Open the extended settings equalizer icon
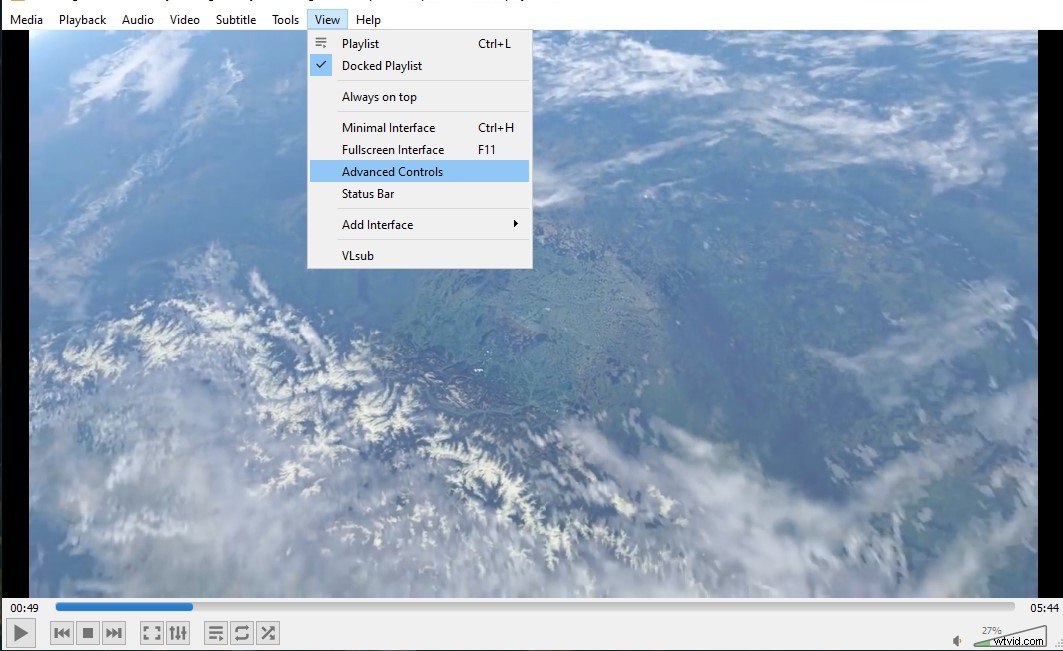Screen dimensions: 1063x651 [177, 632]
